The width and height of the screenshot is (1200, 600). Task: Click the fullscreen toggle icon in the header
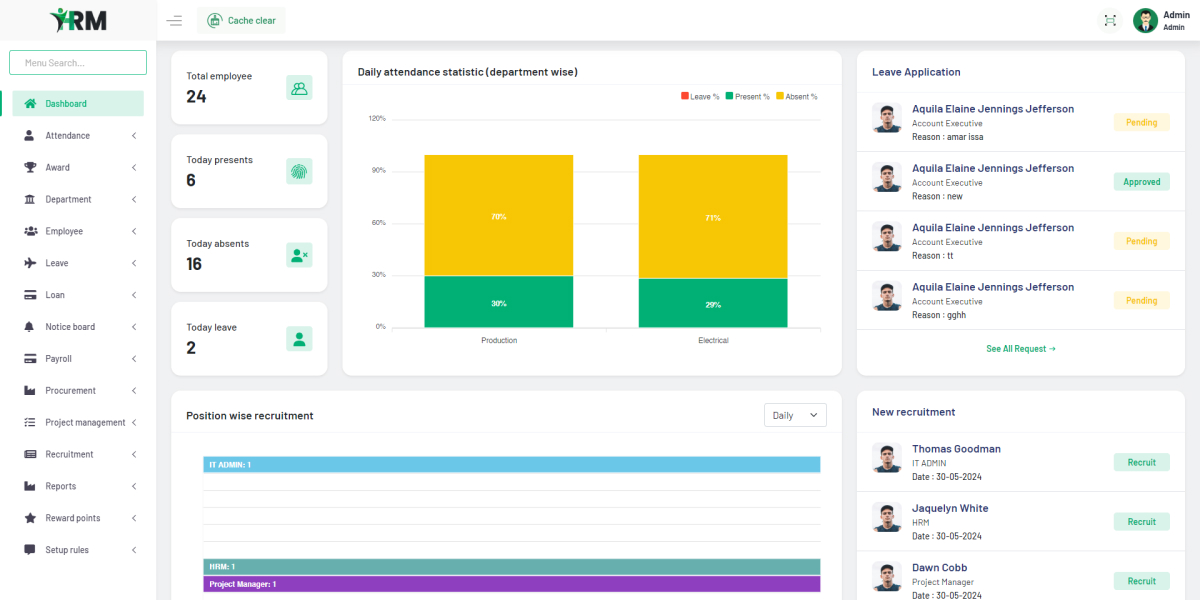click(x=1109, y=19)
